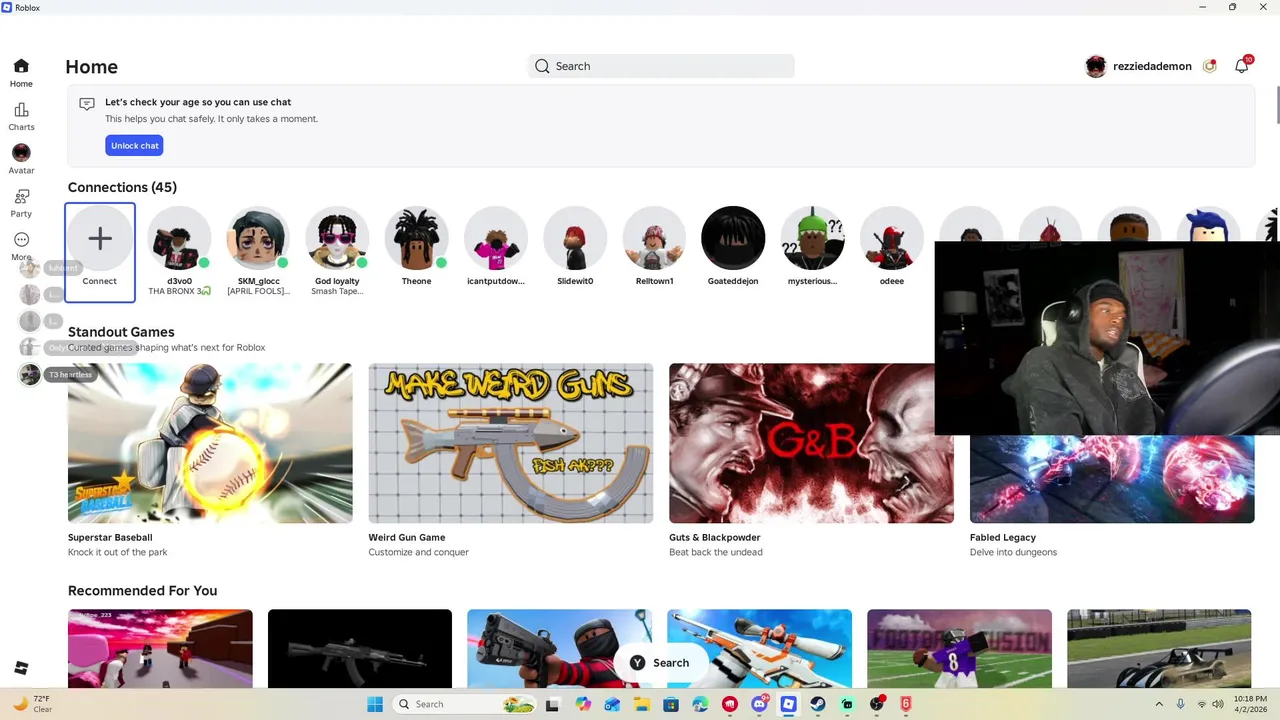This screenshot has height=720, width=1280.
Task: Open the Charts page in the sidebar
Action: pos(21,116)
